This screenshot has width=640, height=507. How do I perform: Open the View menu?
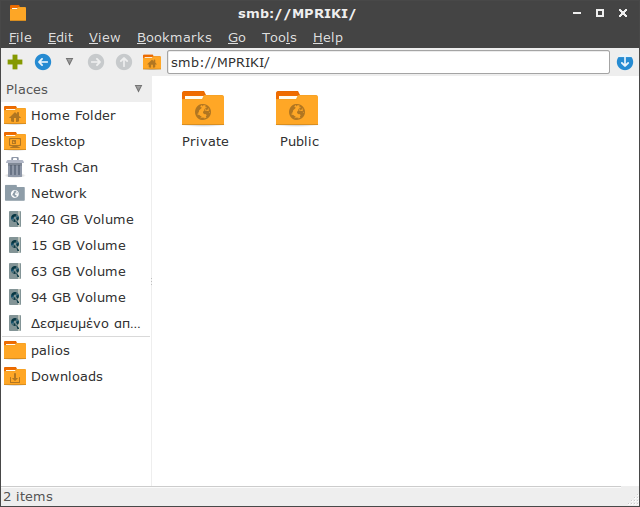pyautogui.click(x=104, y=38)
